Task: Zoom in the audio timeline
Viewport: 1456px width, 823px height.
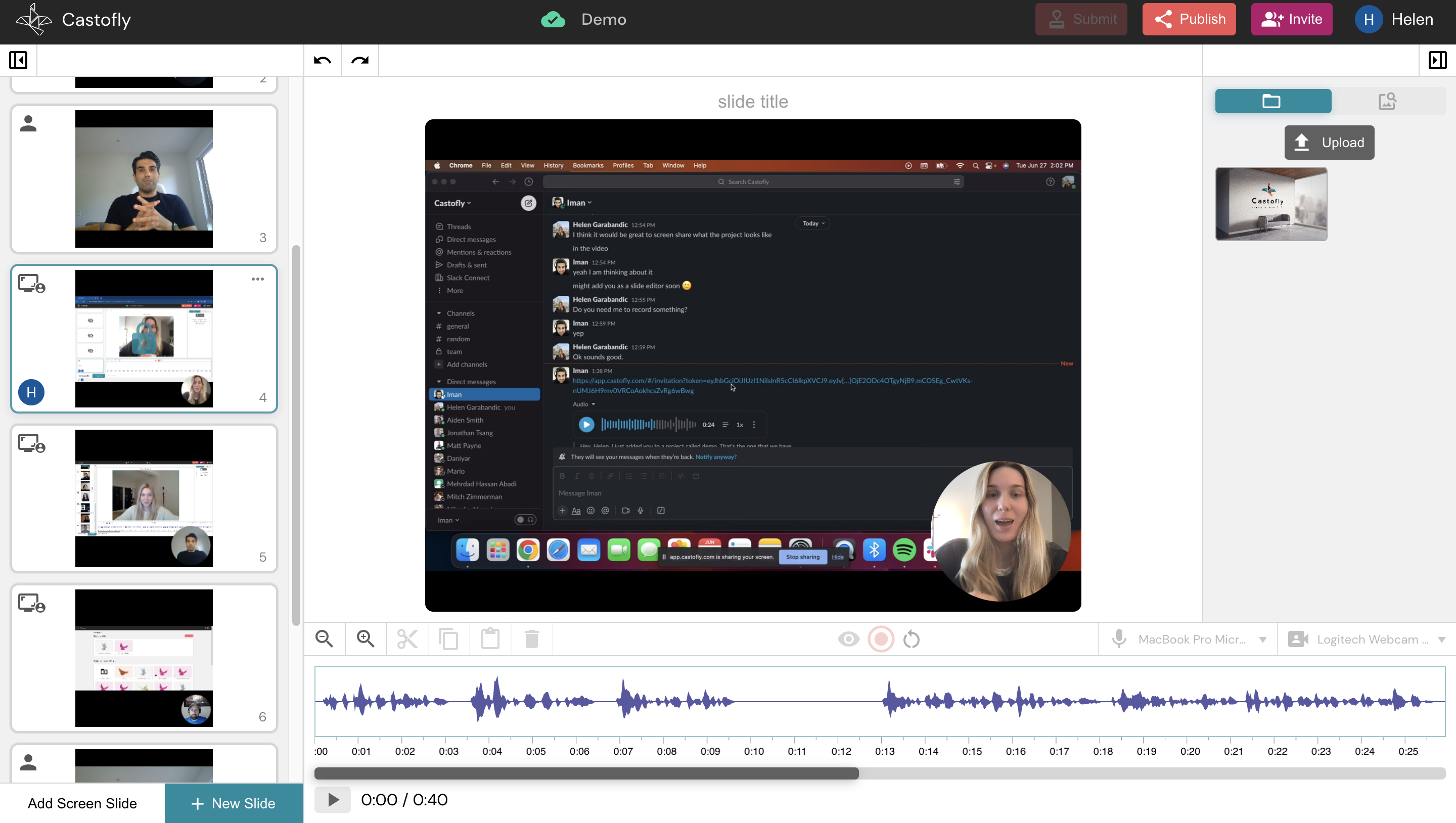Action: pos(366,639)
